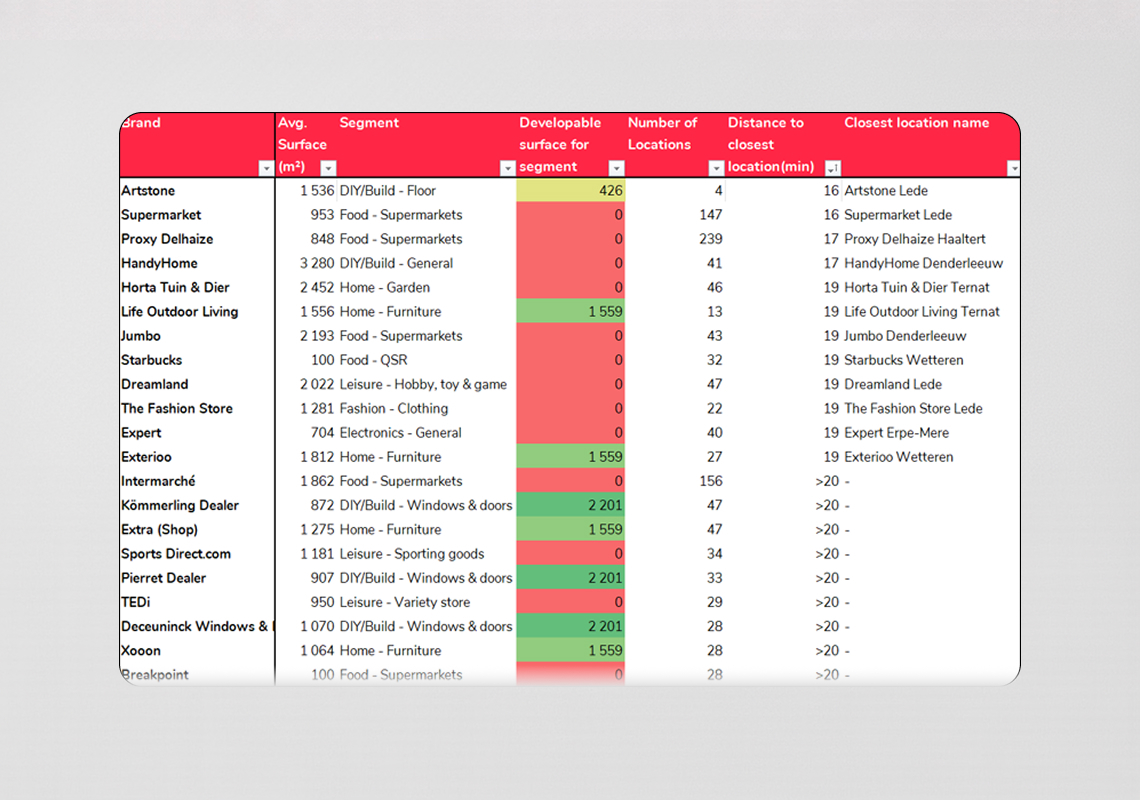
Task: Select the 'Life Outdoor Living Ternat' cell
Action: (921, 312)
